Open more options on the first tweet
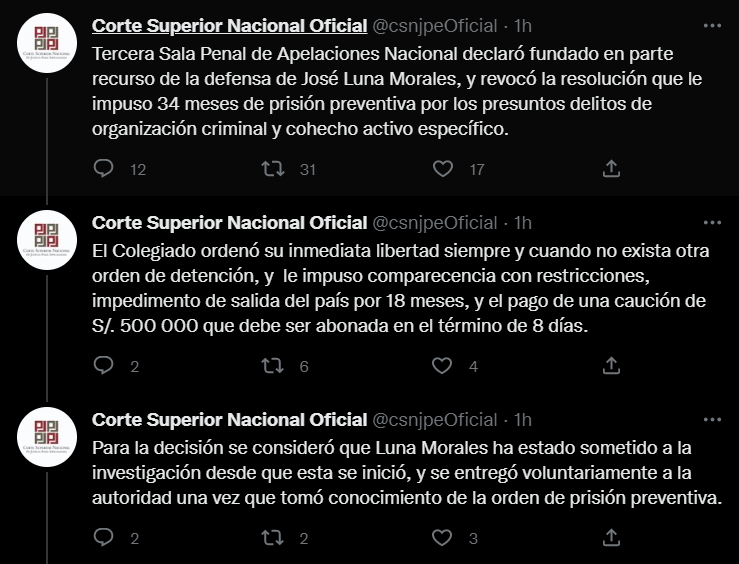The width and height of the screenshot is (739, 564). point(712,24)
